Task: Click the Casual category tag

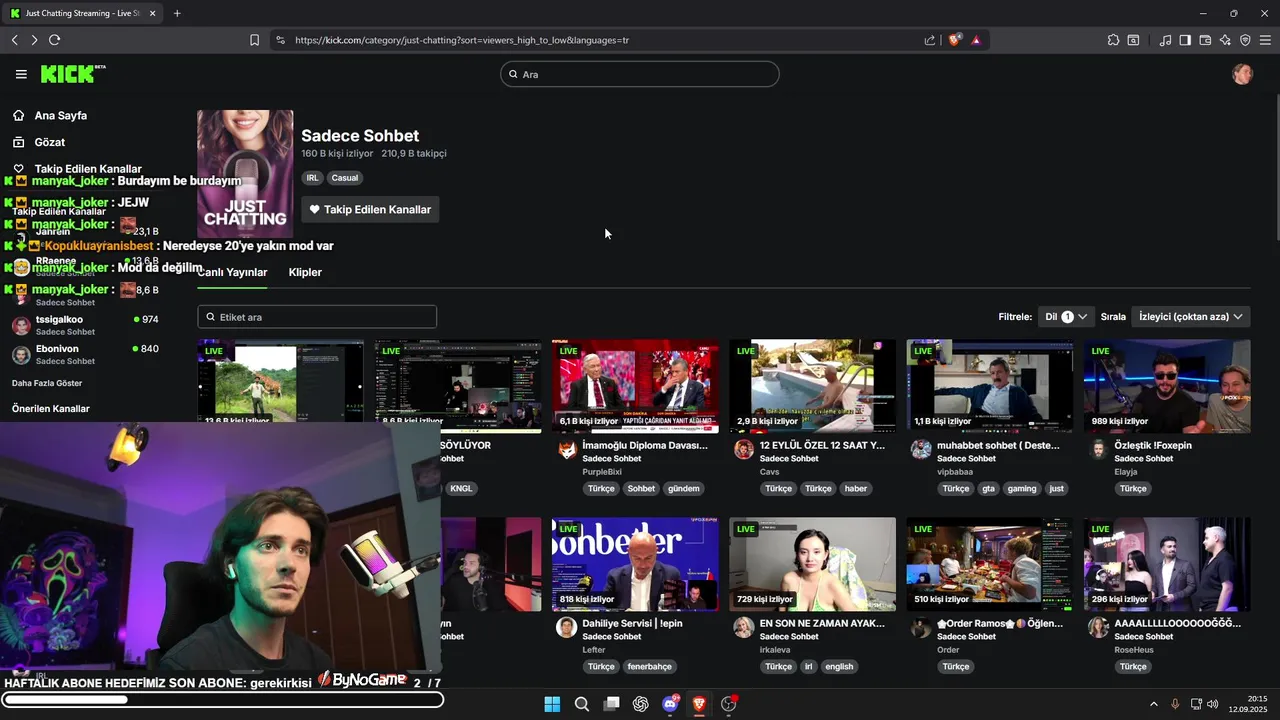Action: click(x=344, y=178)
